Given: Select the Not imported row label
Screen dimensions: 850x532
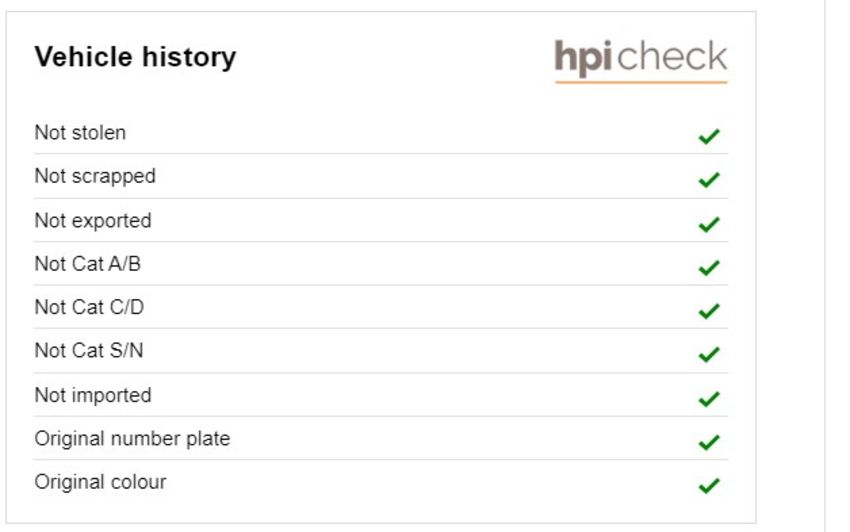Looking at the screenshot, I should coord(93,395).
